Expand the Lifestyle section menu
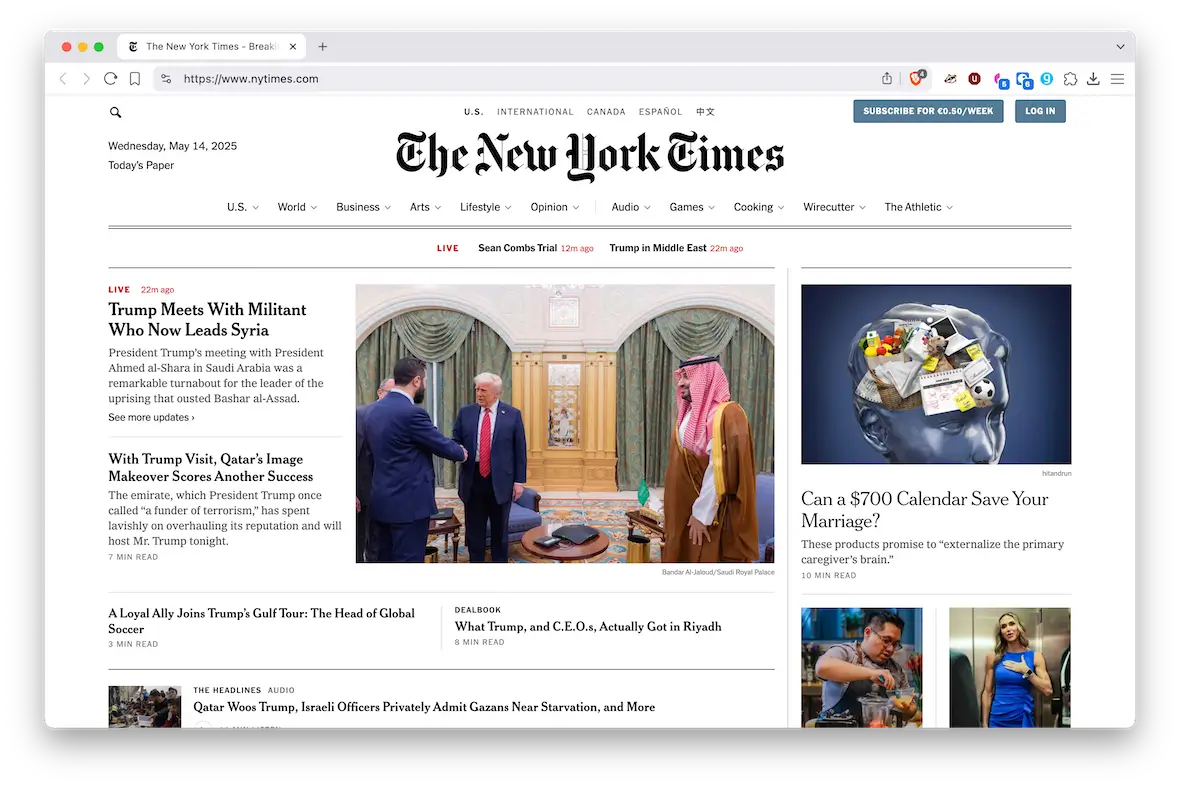This screenshot has height=787, width=1180. click(485, 207)
